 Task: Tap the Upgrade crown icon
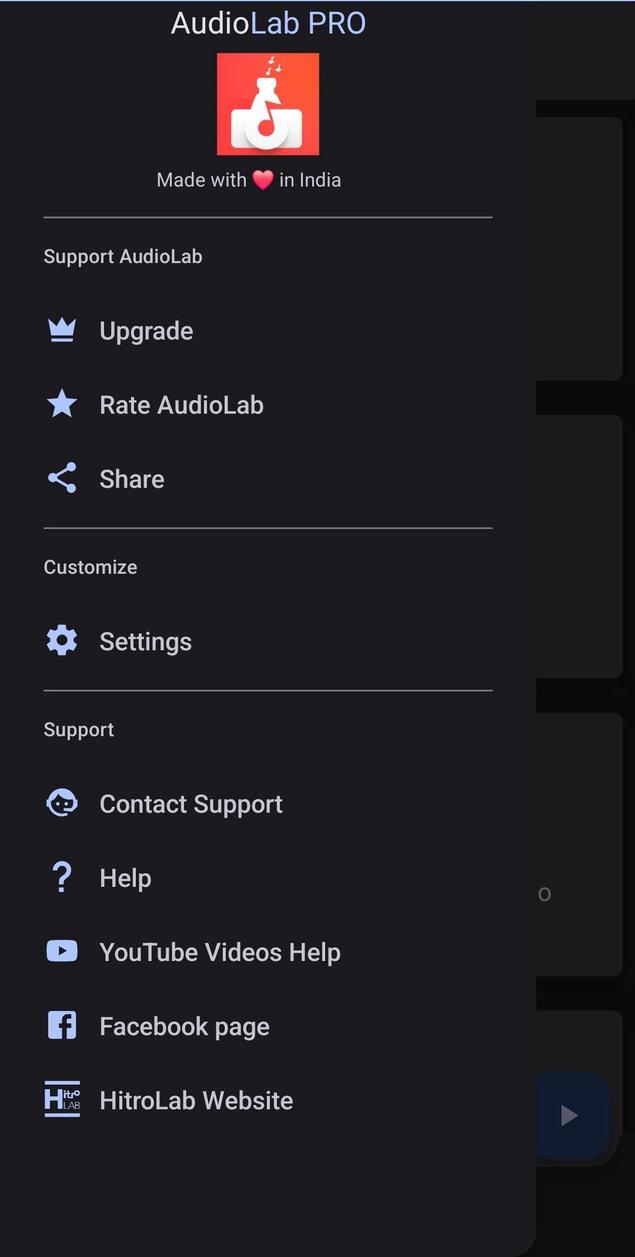pyautogui.click(x=61, y=330)
